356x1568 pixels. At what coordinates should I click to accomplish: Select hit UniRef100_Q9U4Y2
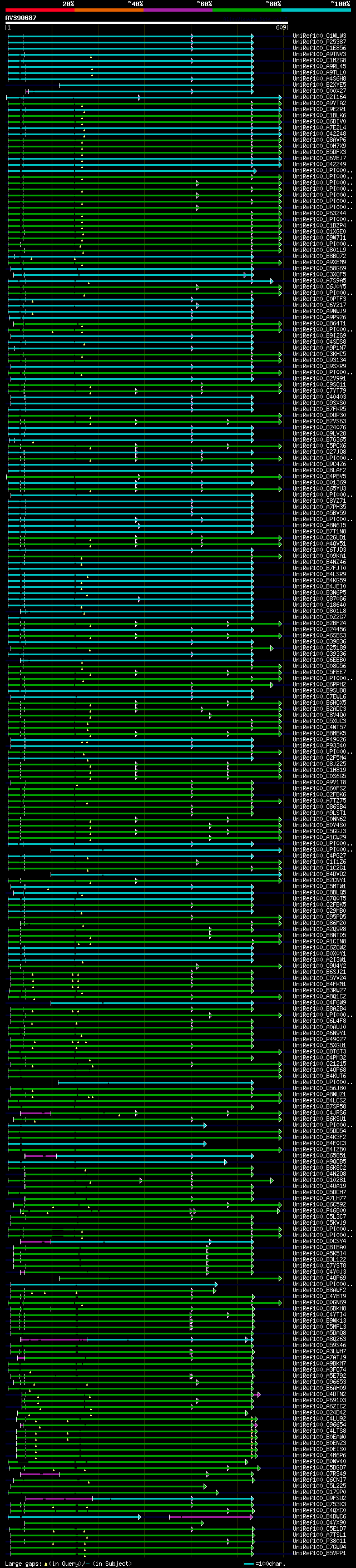pos(319,966)
